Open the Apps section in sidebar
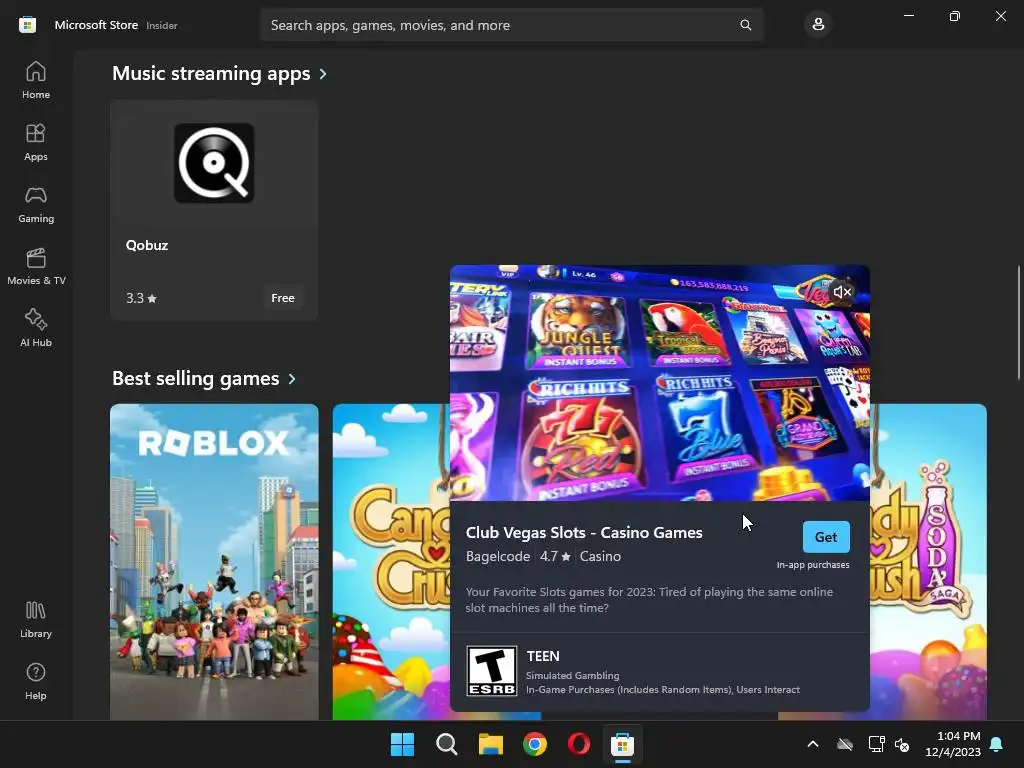This screenshot has width=1024, height=768. click(36, 142)
